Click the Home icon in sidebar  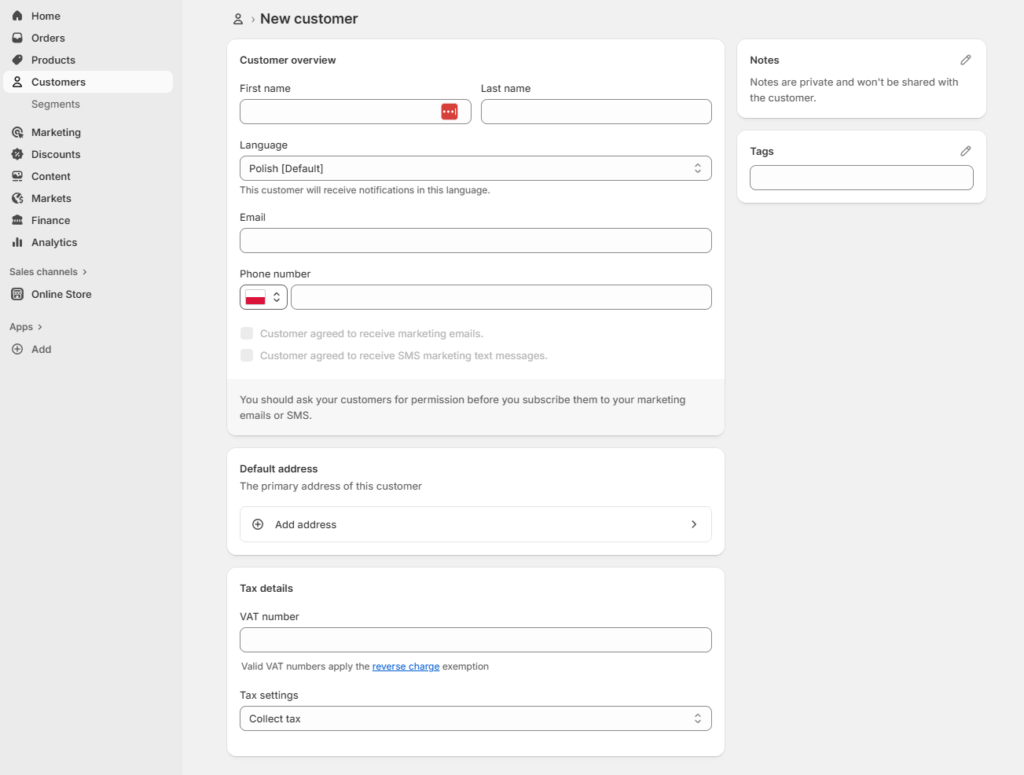17,16
